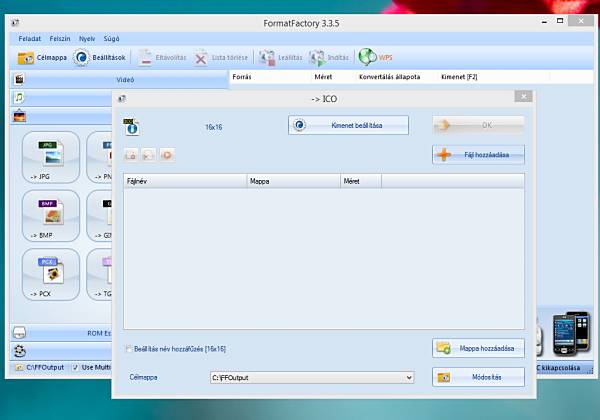The height and width of the screenshot is (420, 600).
Task: Select the -> PCX conversion icon
Action: coord(51,275)
